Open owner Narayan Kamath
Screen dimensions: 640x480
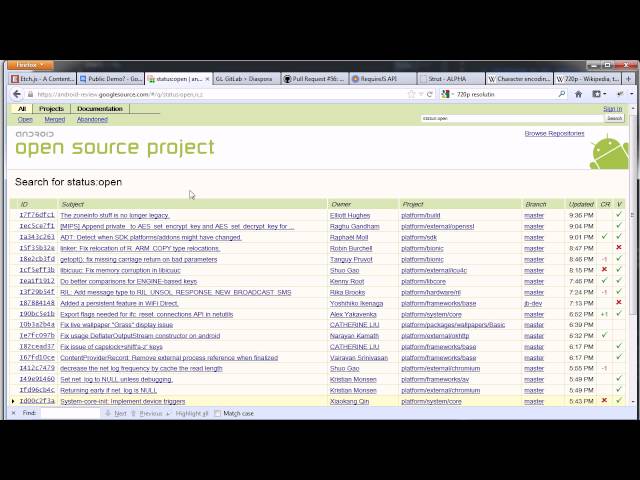coord(354,336)
